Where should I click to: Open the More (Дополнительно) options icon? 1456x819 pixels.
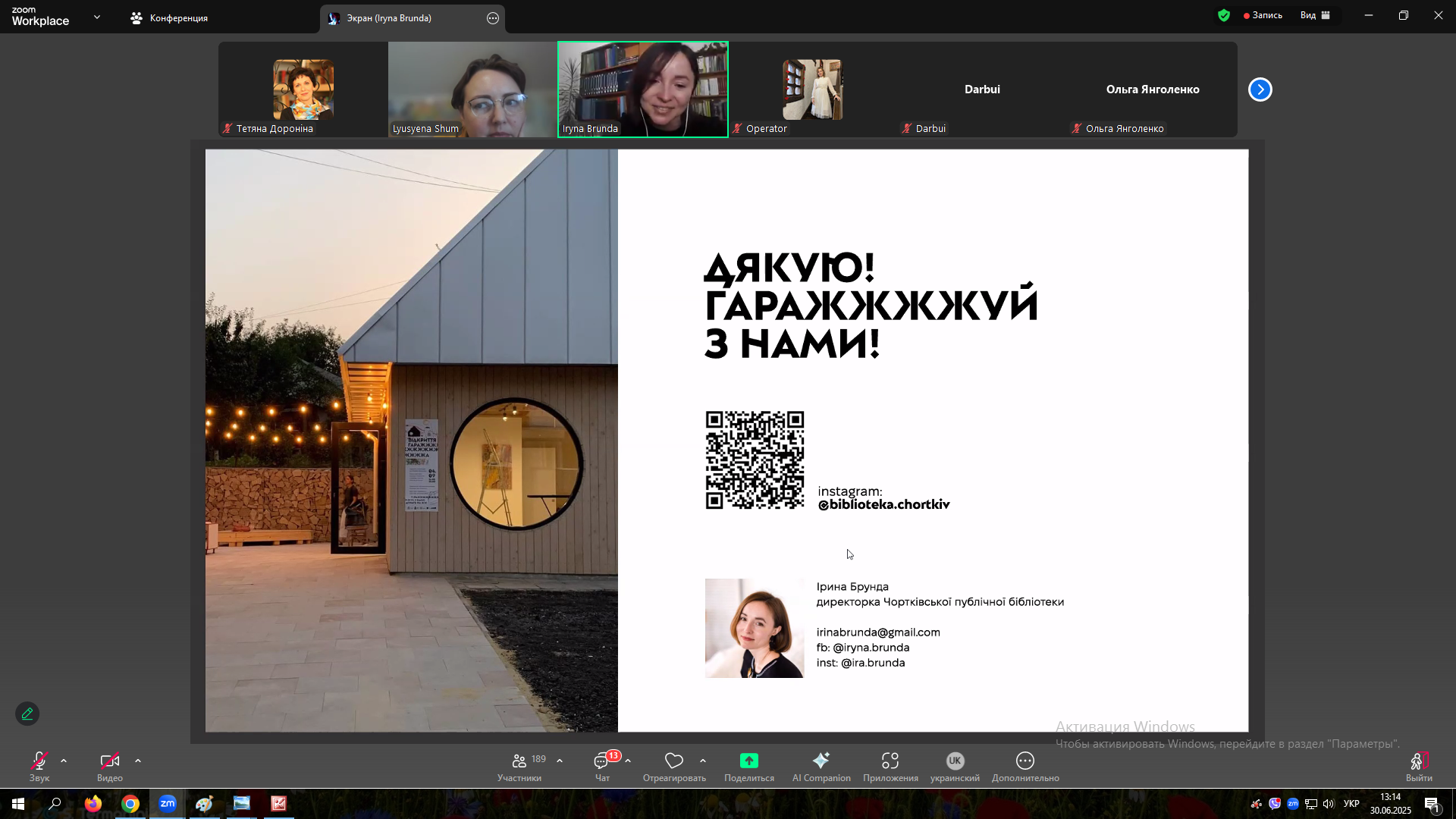pyautogui.click(x=1025, y=761)
